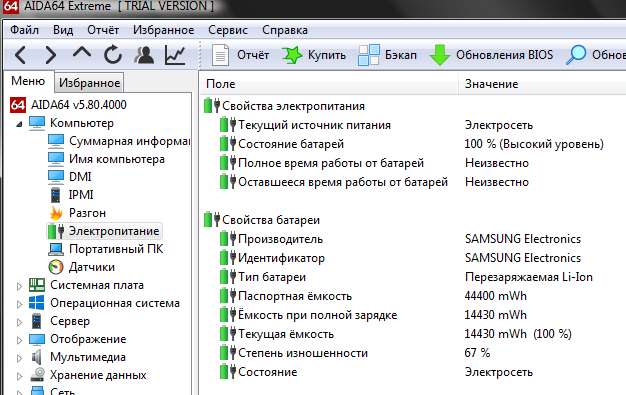Click the 44400 mWh value
The width and height of the screenshot is (626, 395).
pos(495,296)
